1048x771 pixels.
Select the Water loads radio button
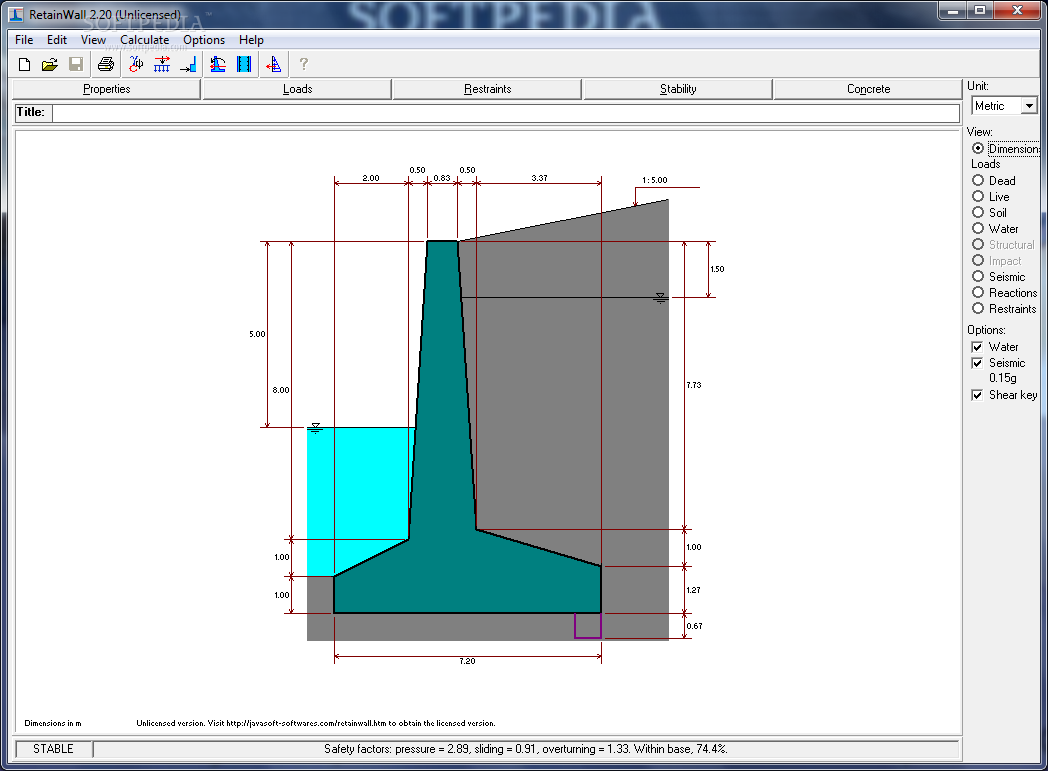tap(978, 228)
